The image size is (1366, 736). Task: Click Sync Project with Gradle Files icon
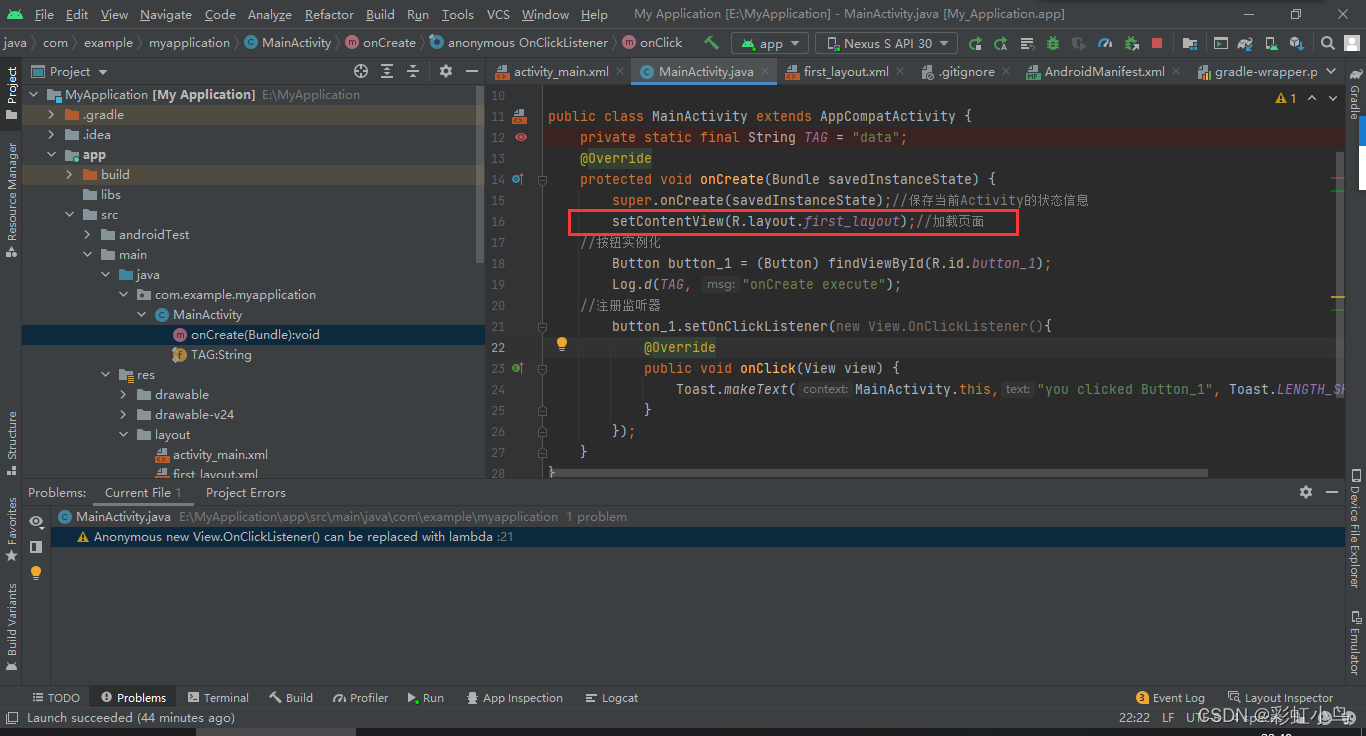click(1245, 43)
